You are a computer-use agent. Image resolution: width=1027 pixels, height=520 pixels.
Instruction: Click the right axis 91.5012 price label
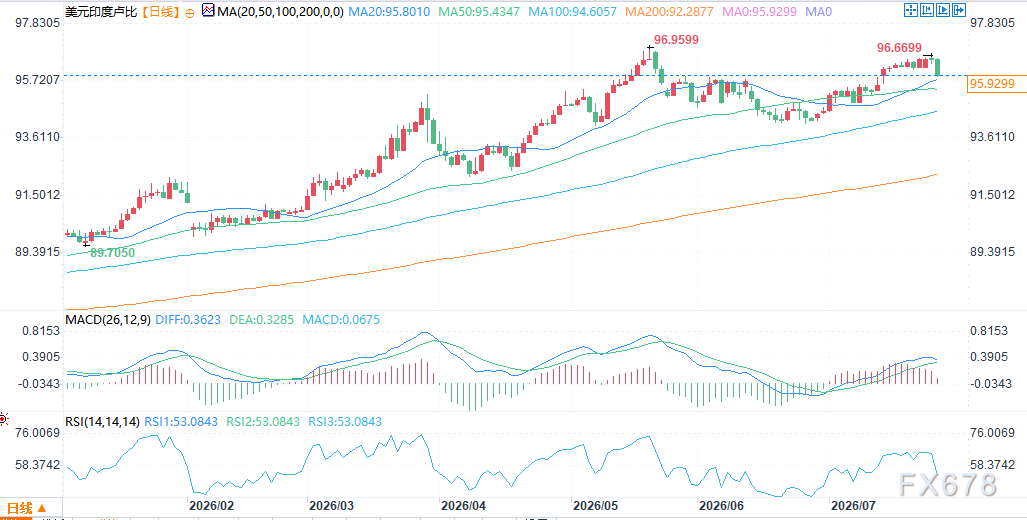994,195
